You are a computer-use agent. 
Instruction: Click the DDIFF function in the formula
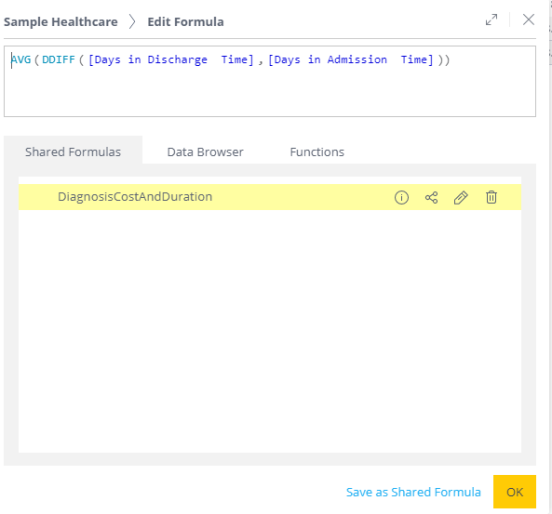pyautogui.click(x=58, y=59)
